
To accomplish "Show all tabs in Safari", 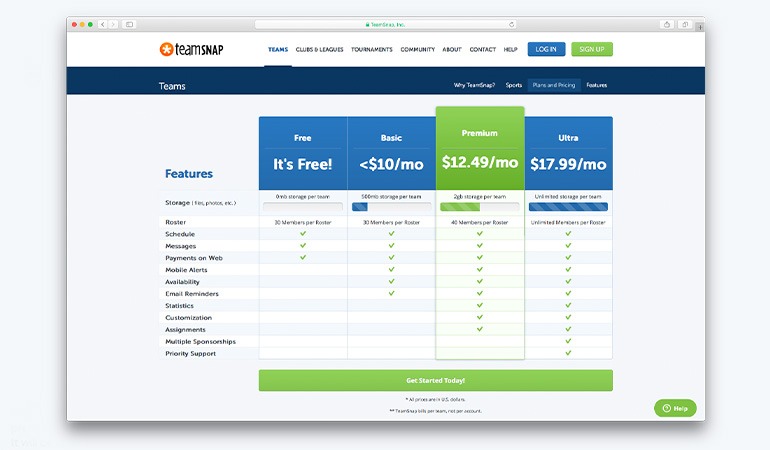I will (685, 24).
